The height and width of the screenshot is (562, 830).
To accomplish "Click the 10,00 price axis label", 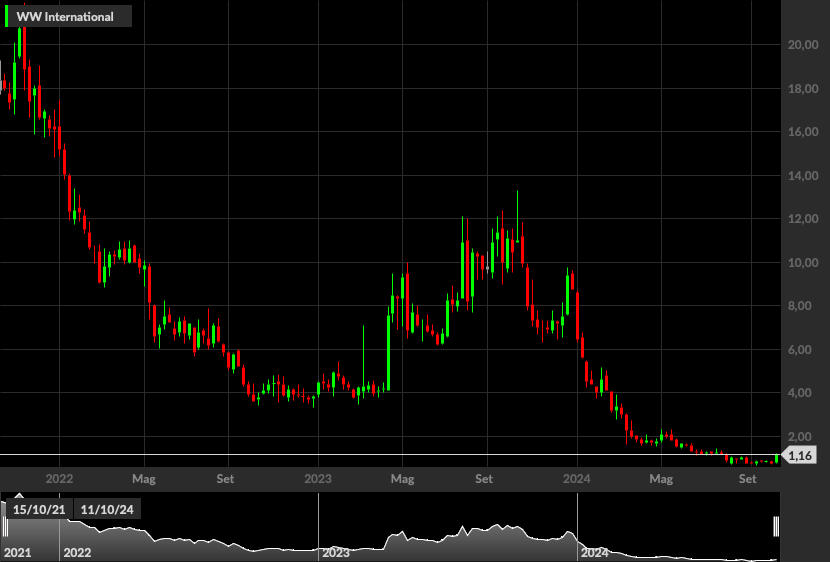I will pyautogui.click(x=803, y=262).
